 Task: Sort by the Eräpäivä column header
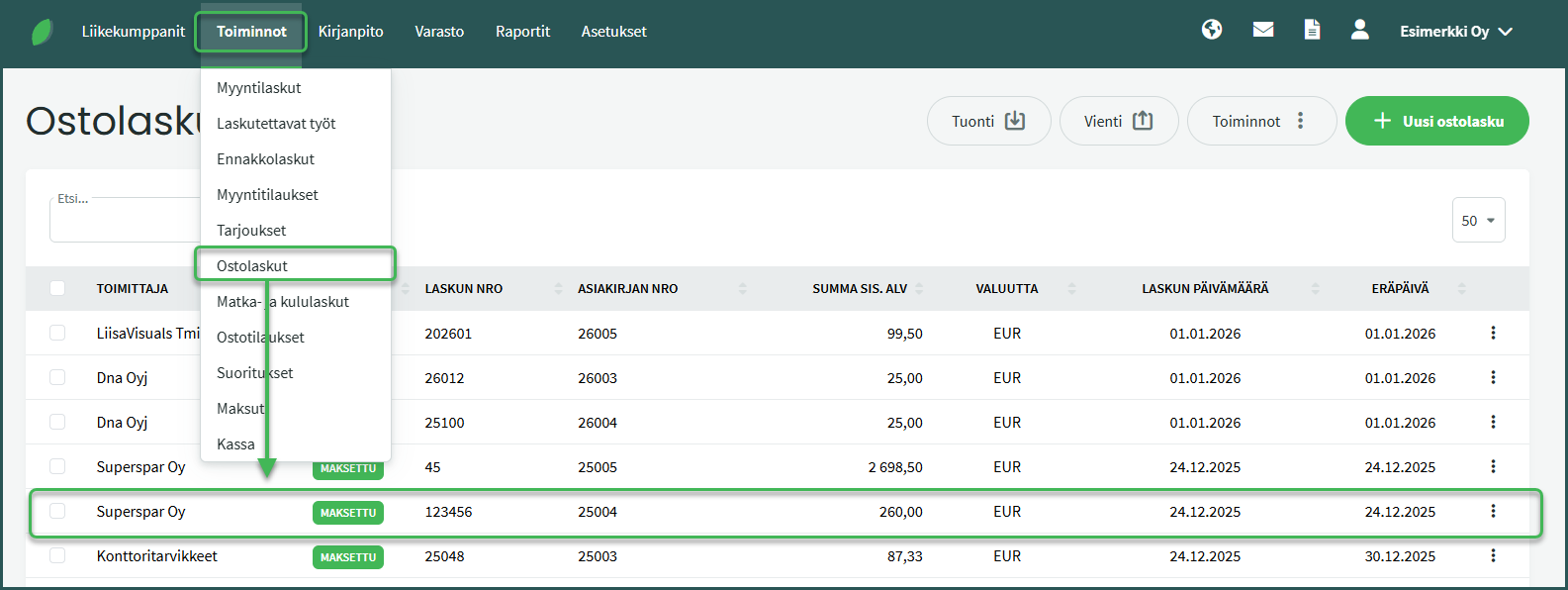1400,288
